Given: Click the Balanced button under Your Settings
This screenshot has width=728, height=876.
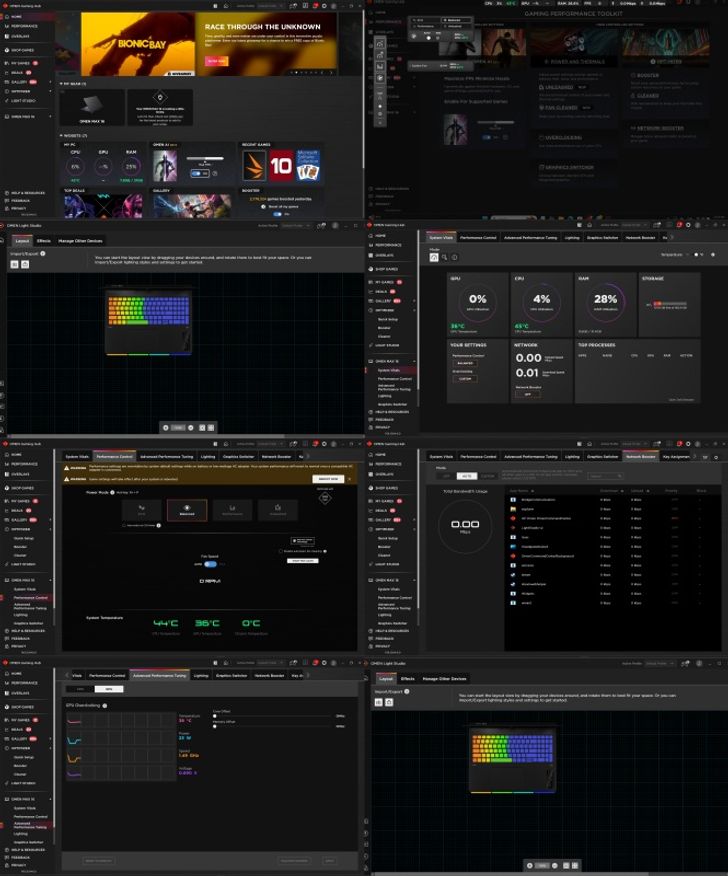Looking at the screenshot, I should (465, 363).
